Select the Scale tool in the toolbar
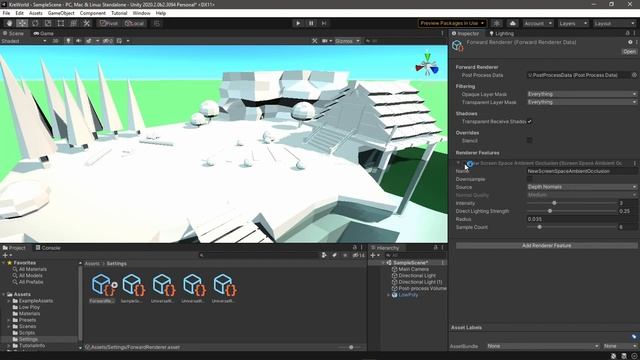640x360 pixels. point(48,23)
